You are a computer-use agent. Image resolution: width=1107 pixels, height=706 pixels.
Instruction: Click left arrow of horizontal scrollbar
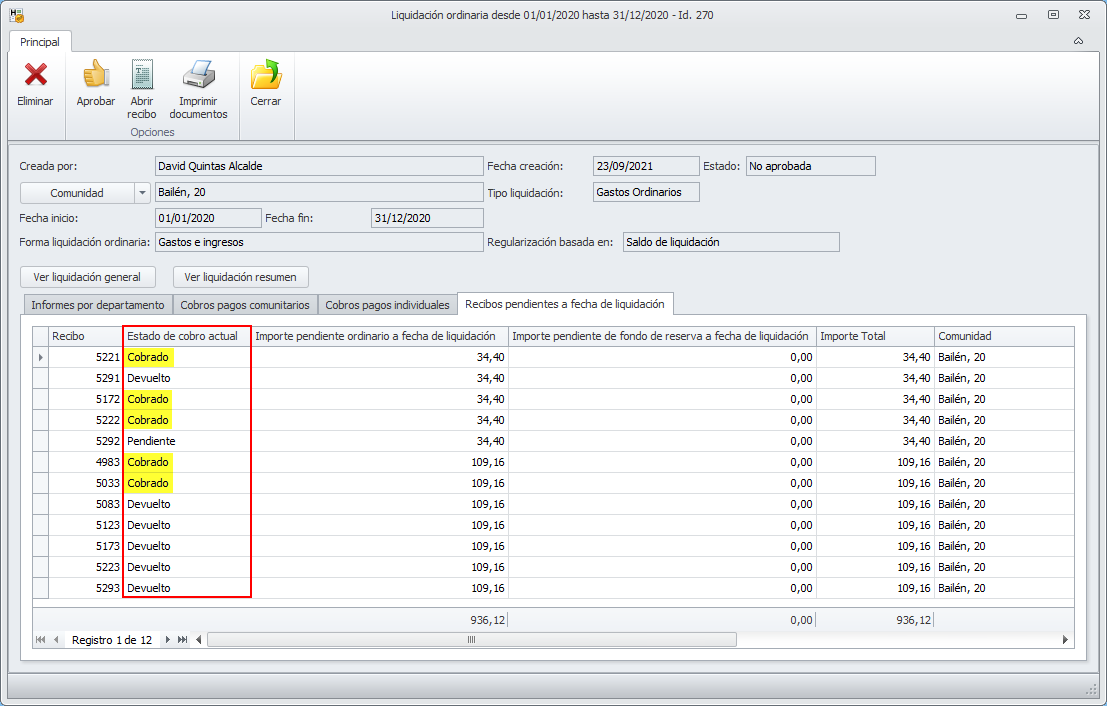[199, 640]
